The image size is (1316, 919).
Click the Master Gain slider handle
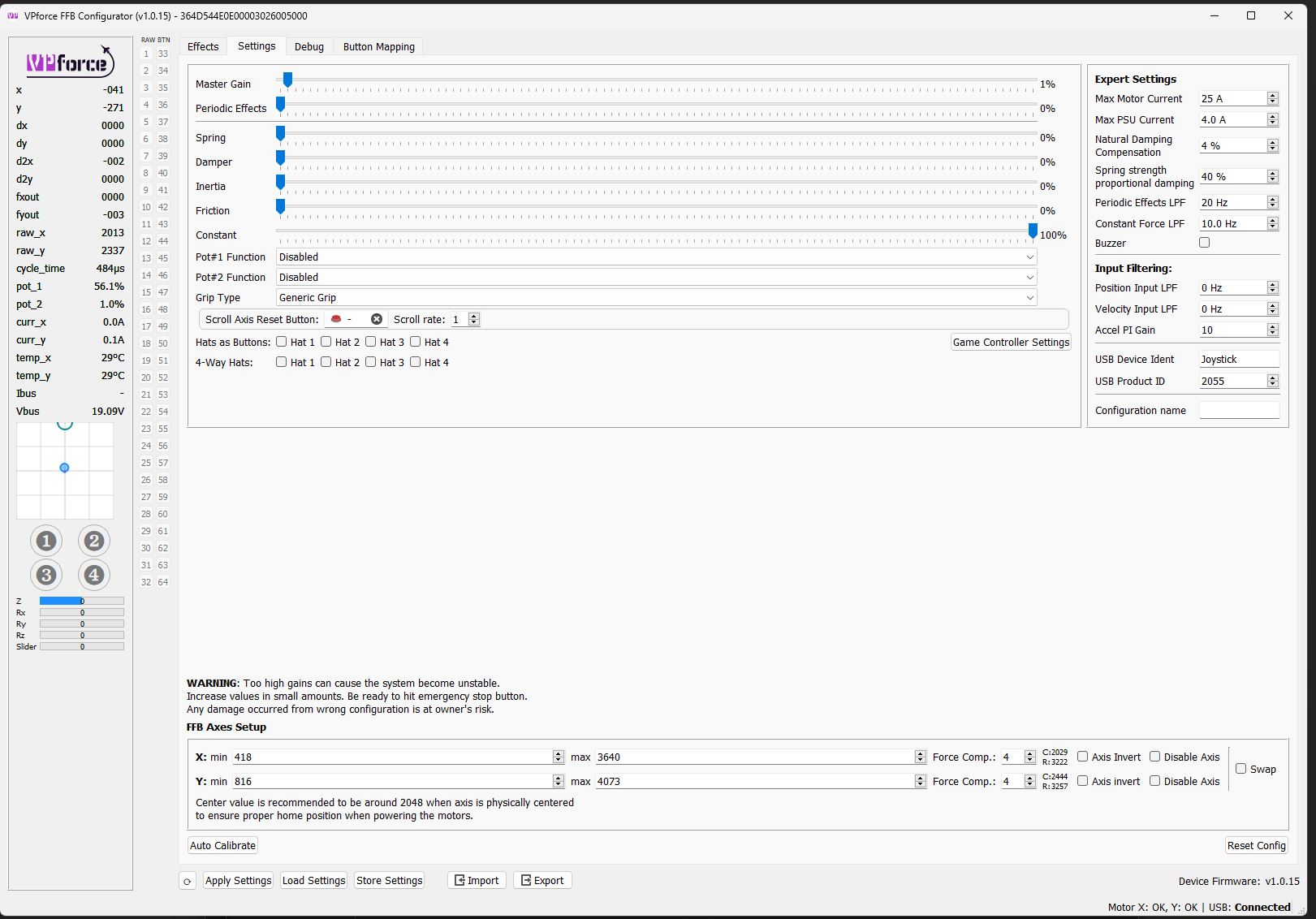click(x=287, y=80)
